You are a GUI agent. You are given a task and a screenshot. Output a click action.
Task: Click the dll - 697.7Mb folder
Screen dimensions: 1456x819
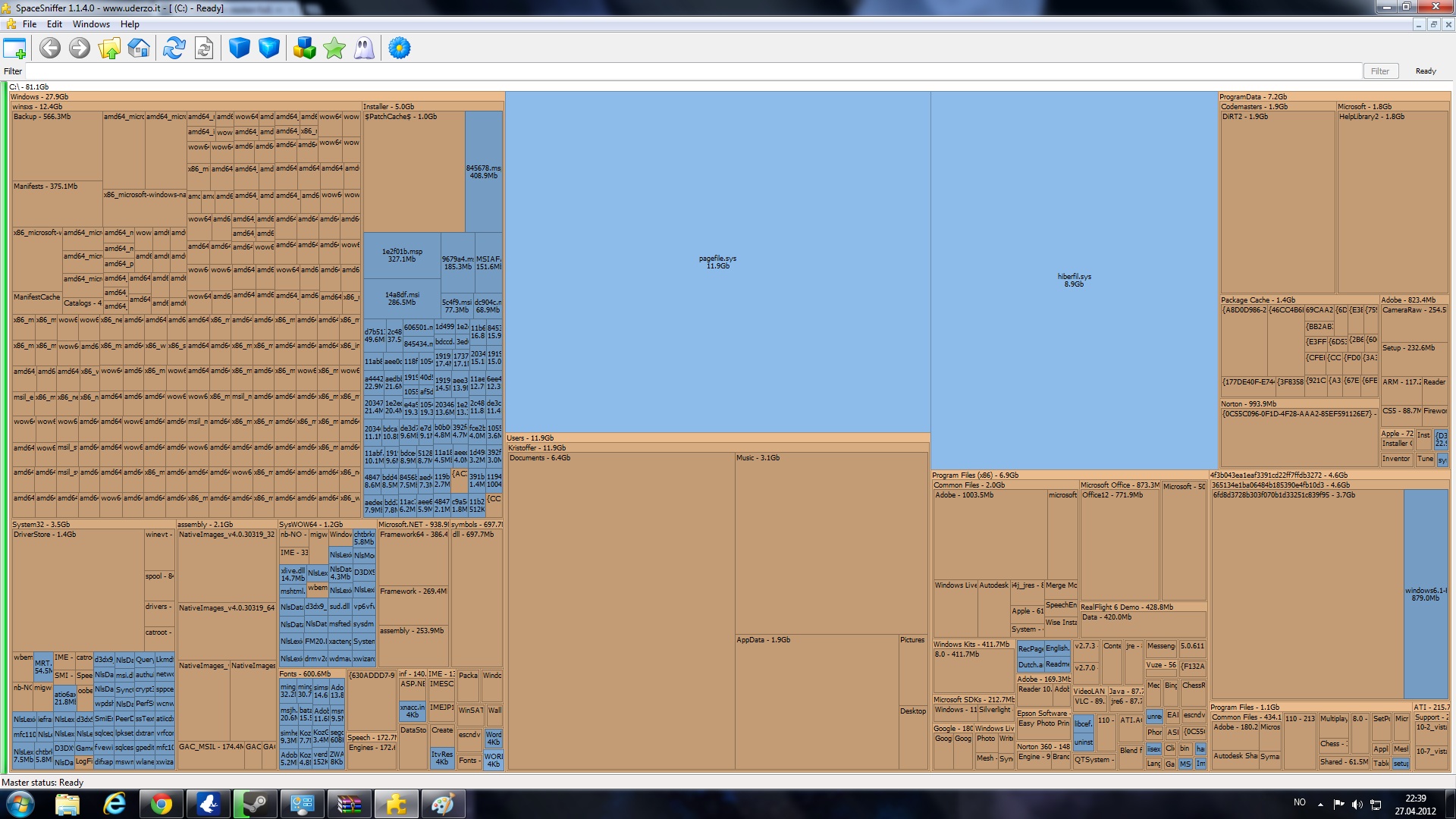[x=476, y=598]
